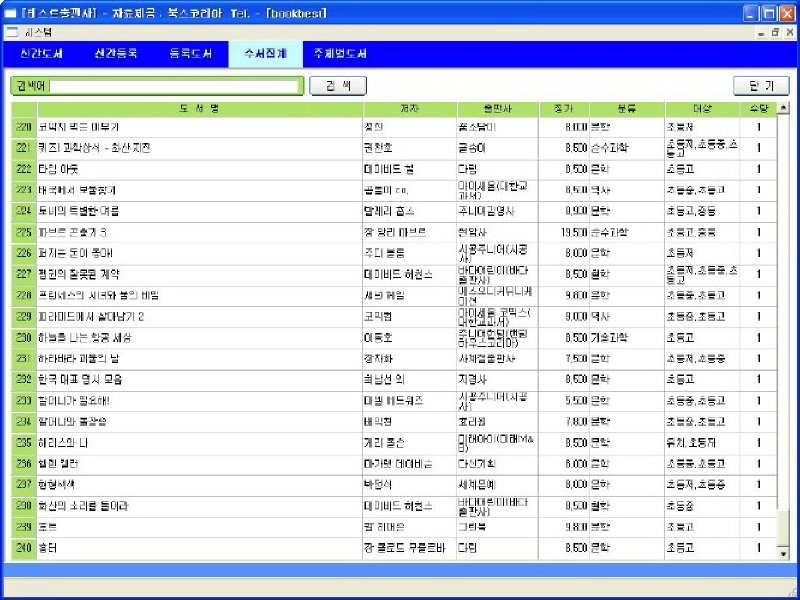Select the book '타임 아웃'
The width and height of the screenshot is (800, 600).
tap(199, 169)
